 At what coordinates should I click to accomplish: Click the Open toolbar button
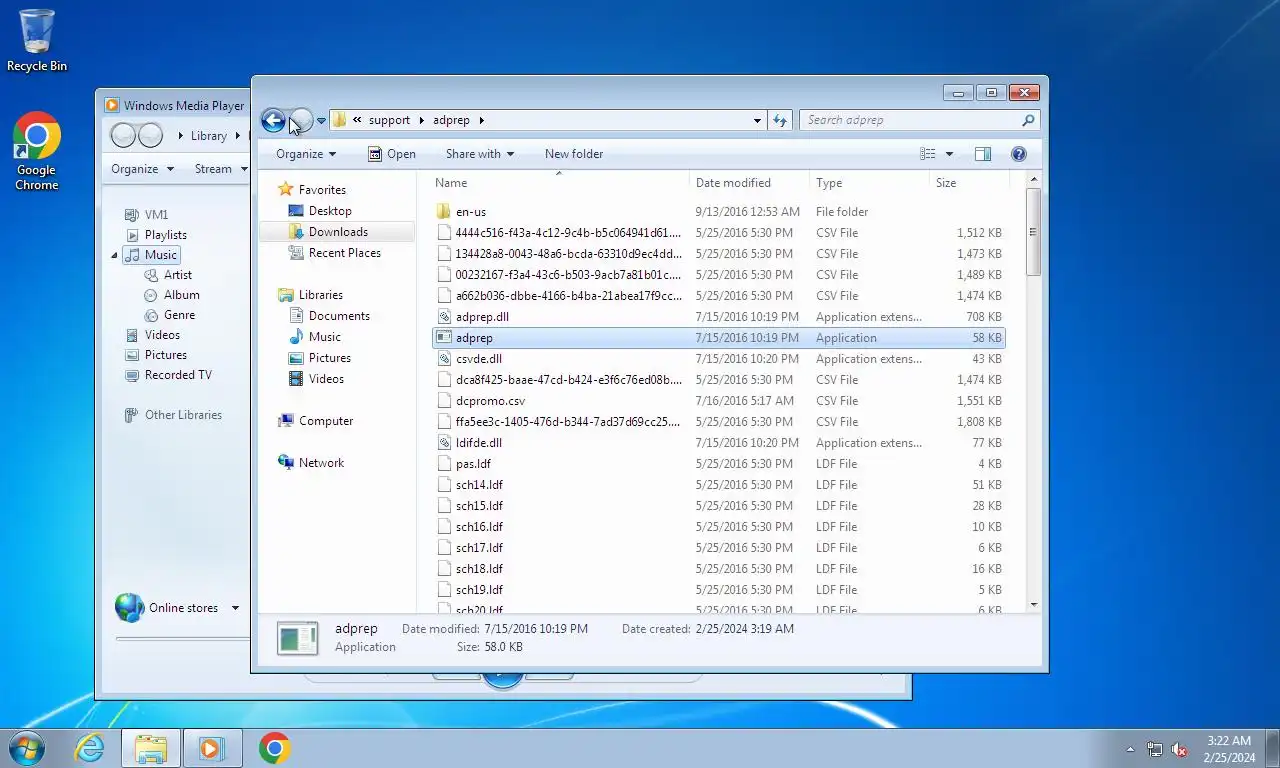point(391,154)
